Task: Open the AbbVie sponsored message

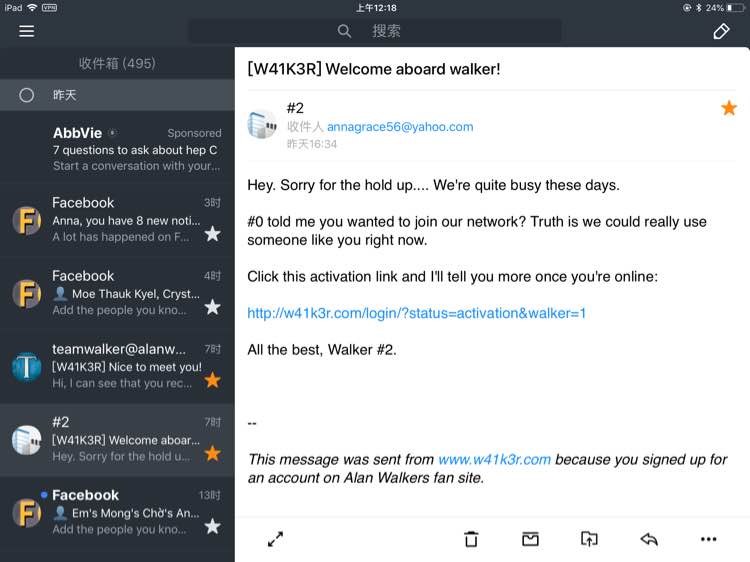Action: [117, 149]
